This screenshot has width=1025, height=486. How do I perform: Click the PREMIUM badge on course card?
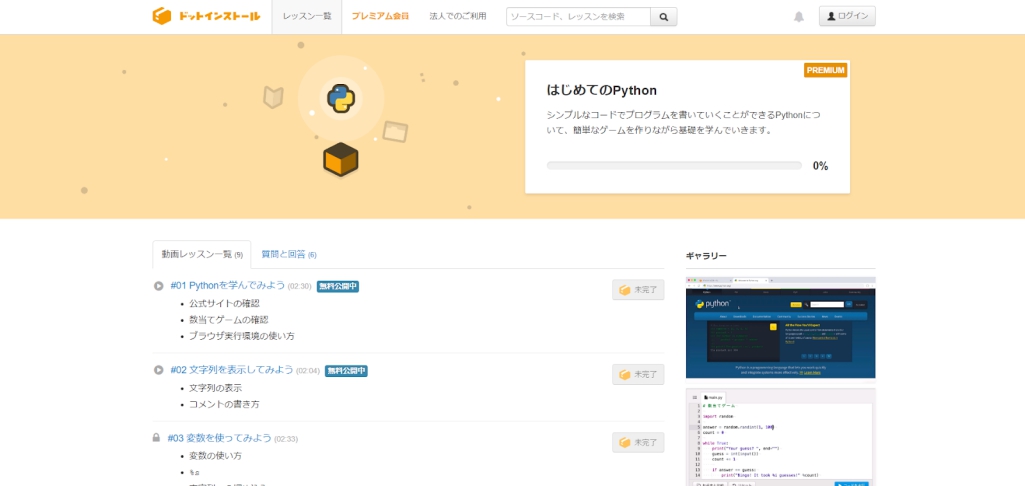click(x=826, y=70)
